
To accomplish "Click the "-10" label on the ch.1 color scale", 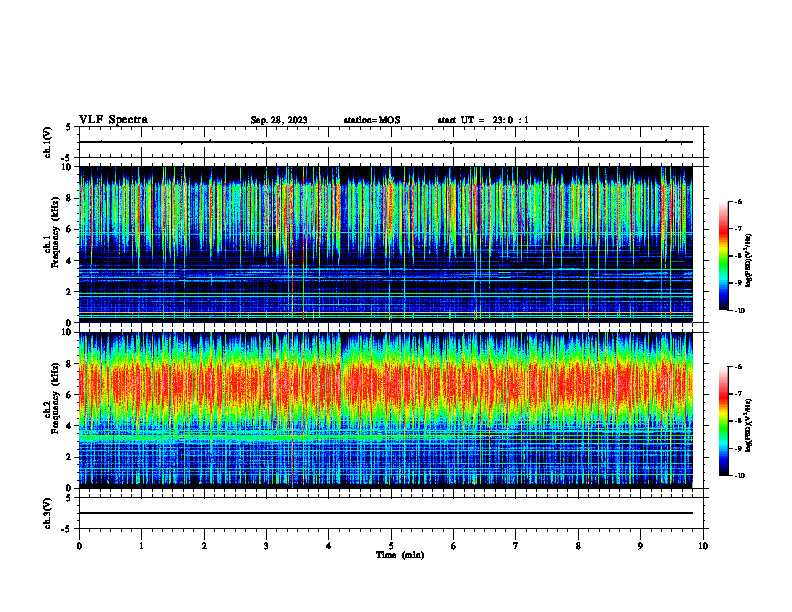I will [x=739, y=311].
